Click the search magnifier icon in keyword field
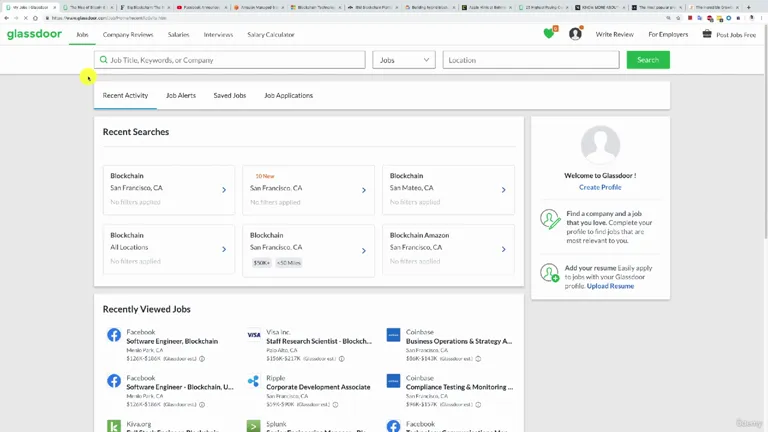 click(103, 60)
